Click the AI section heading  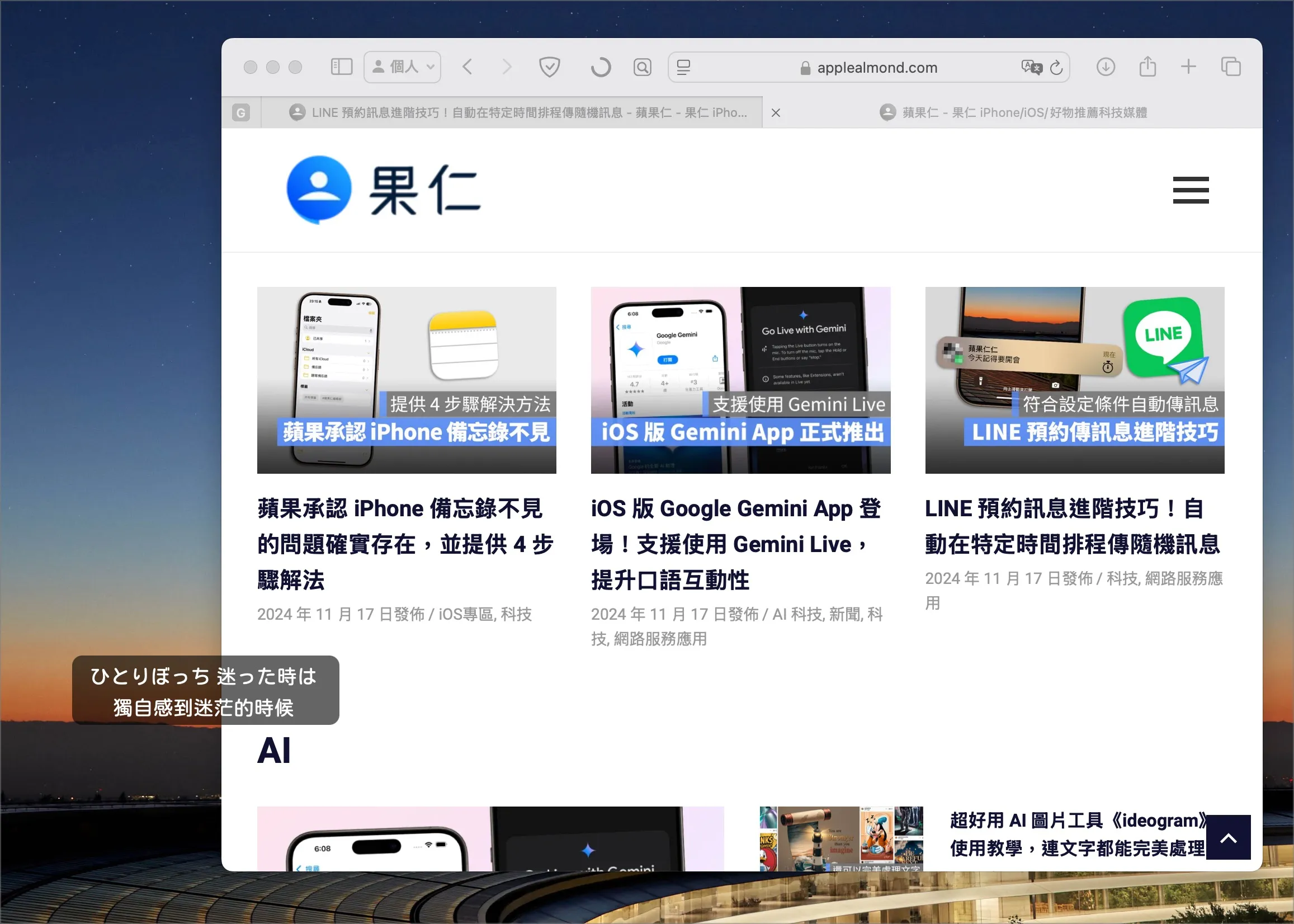coord(274,751)
